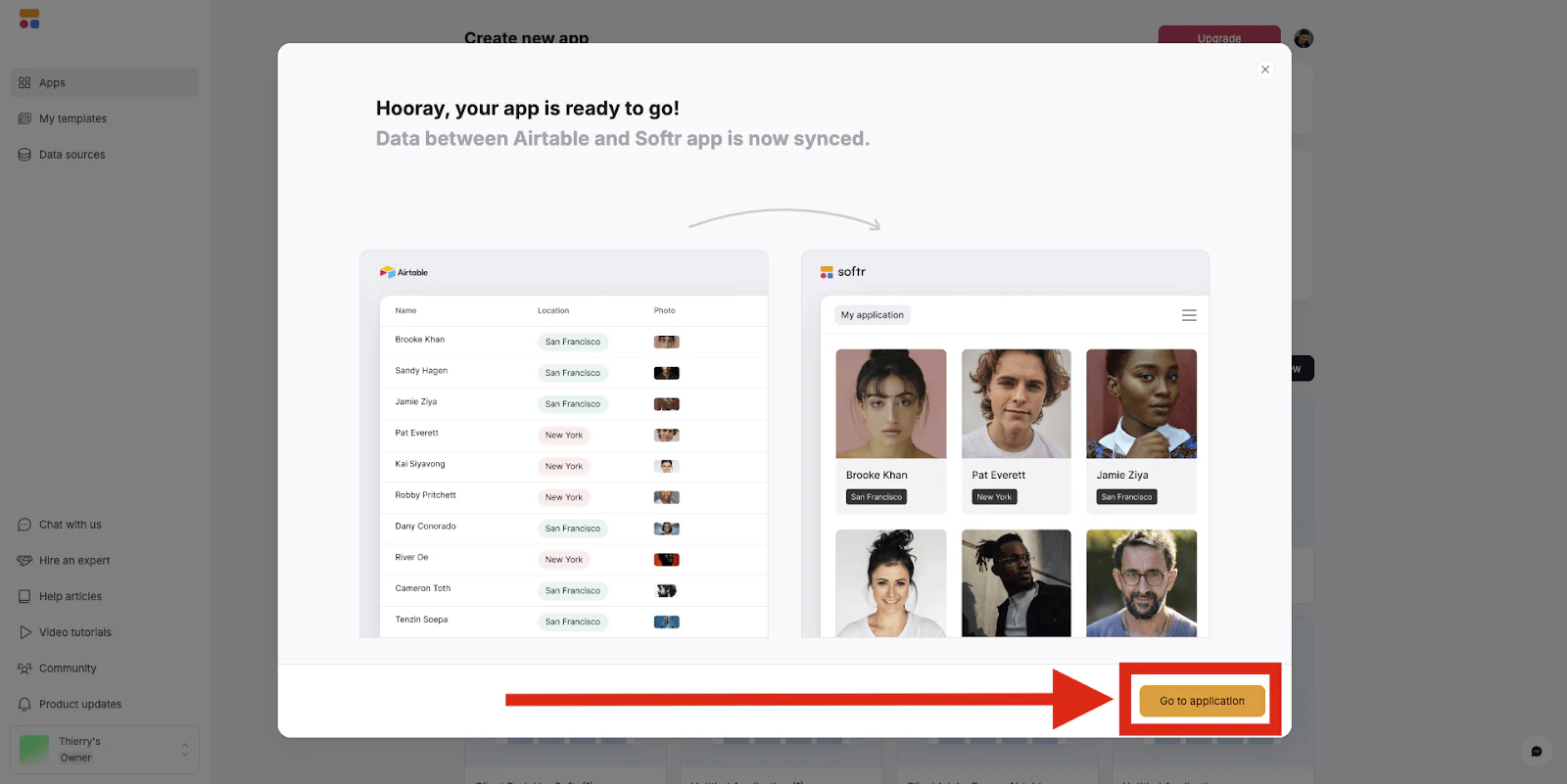Click the Community people icon
This screenshot has height=784, width=1567.
click(24, 669)
